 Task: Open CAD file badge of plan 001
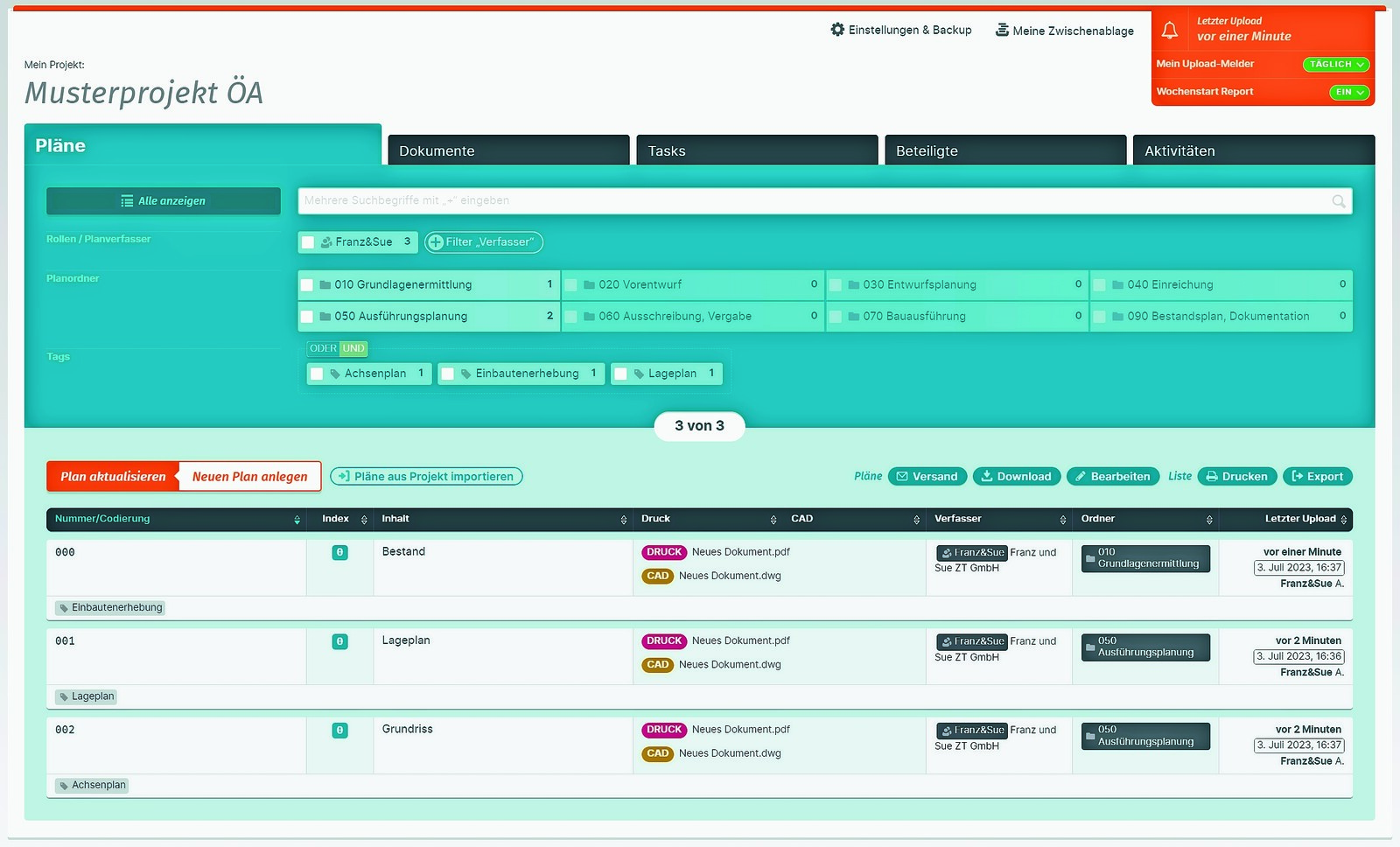coord(658,665)
